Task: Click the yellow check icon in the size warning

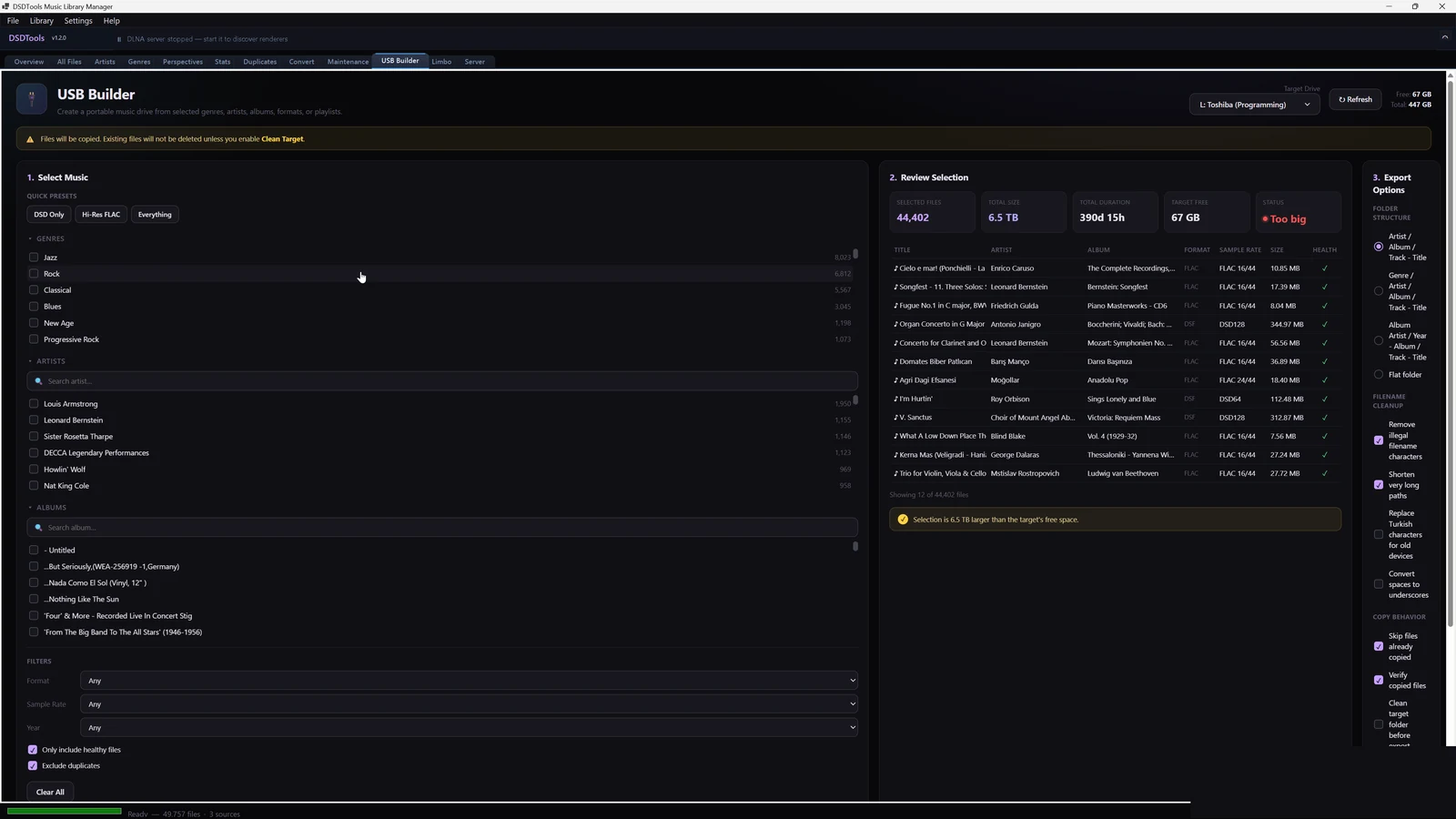Action: [x=903, y=520]
